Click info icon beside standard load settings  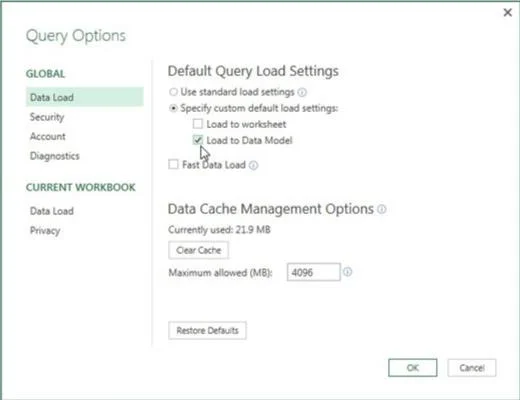point(302,92)
